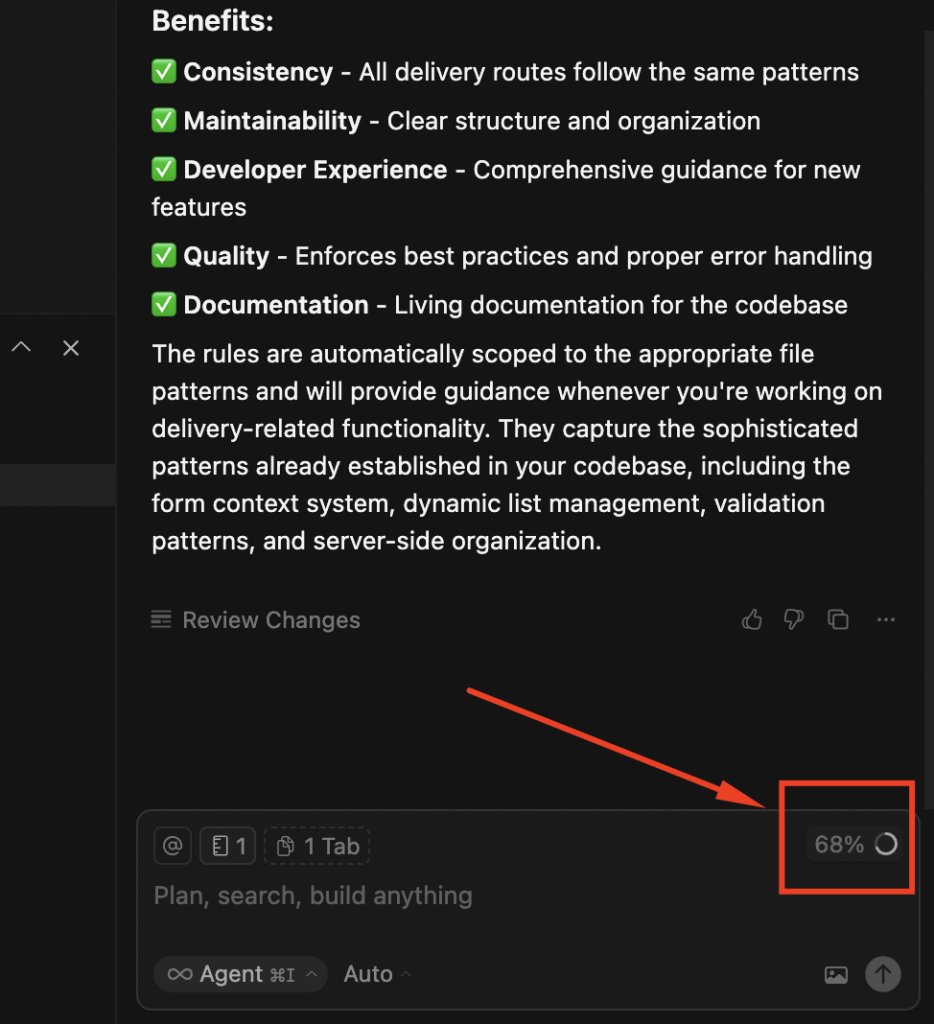Click the bold Documentation benefit text
The height and width of the screenshot is (1024, 934).
click(x=276, y=305)
